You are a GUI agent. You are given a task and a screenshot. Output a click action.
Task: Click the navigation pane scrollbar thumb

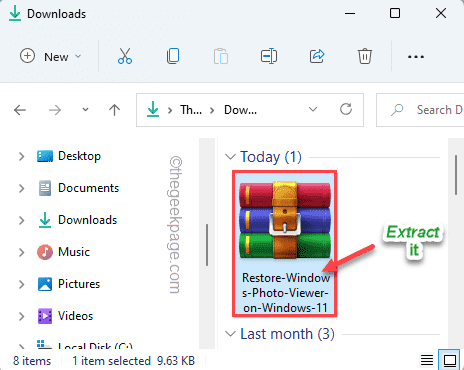207,245
